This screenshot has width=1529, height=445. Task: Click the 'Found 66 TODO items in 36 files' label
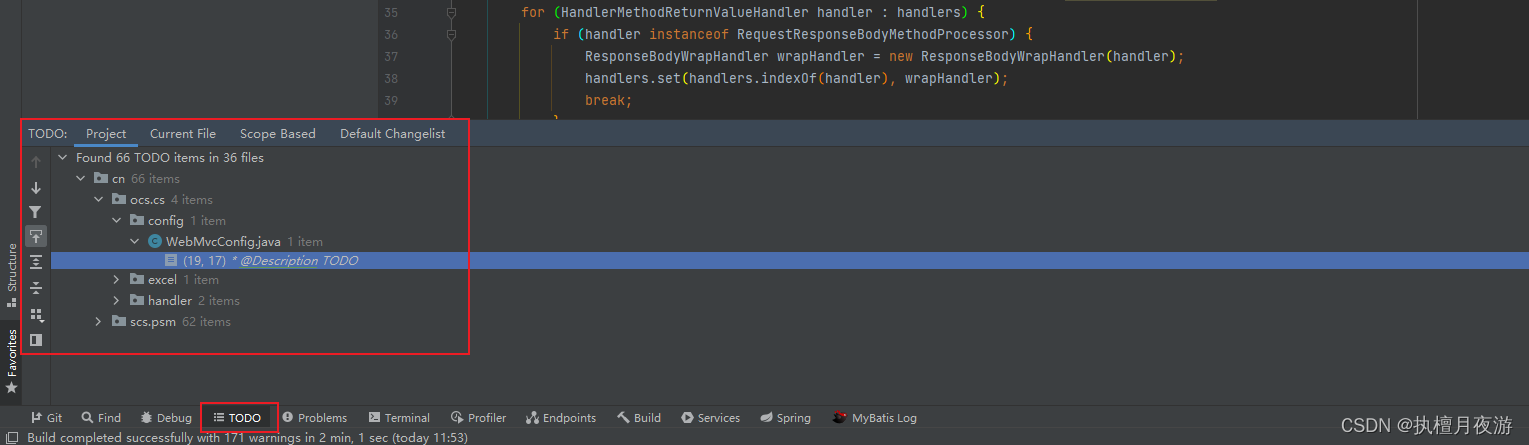(x=170, y=158)
